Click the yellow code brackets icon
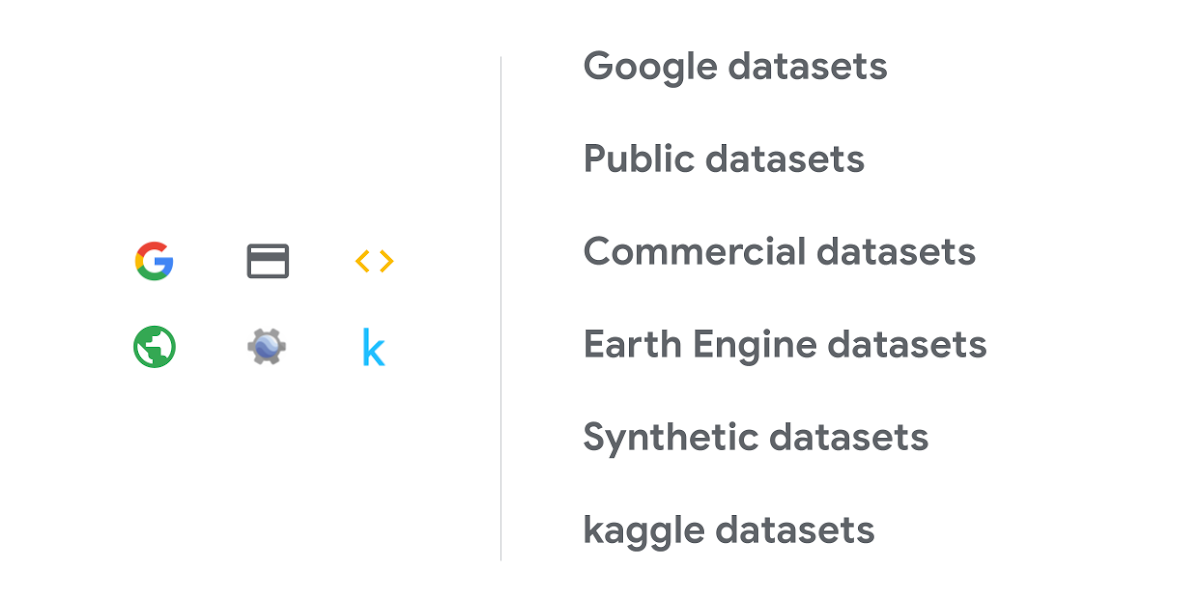 pos(375,261)
